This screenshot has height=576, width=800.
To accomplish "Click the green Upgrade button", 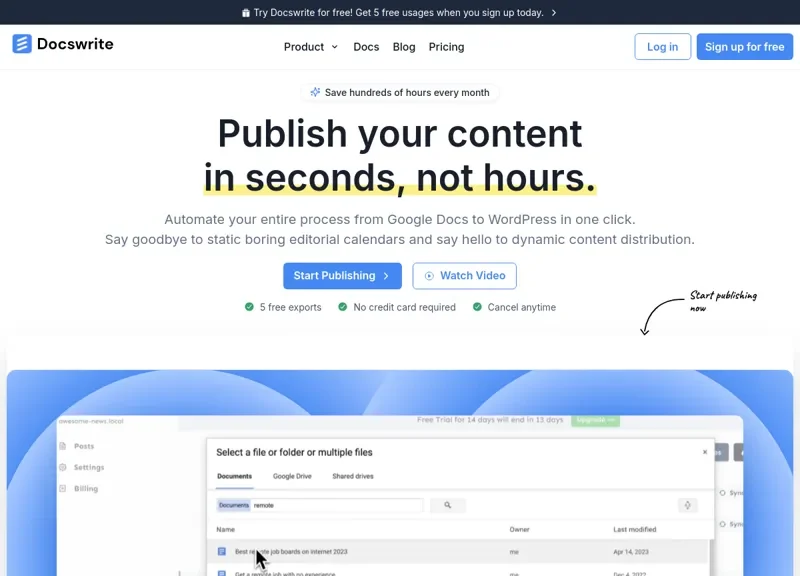I will coord(595,420).
